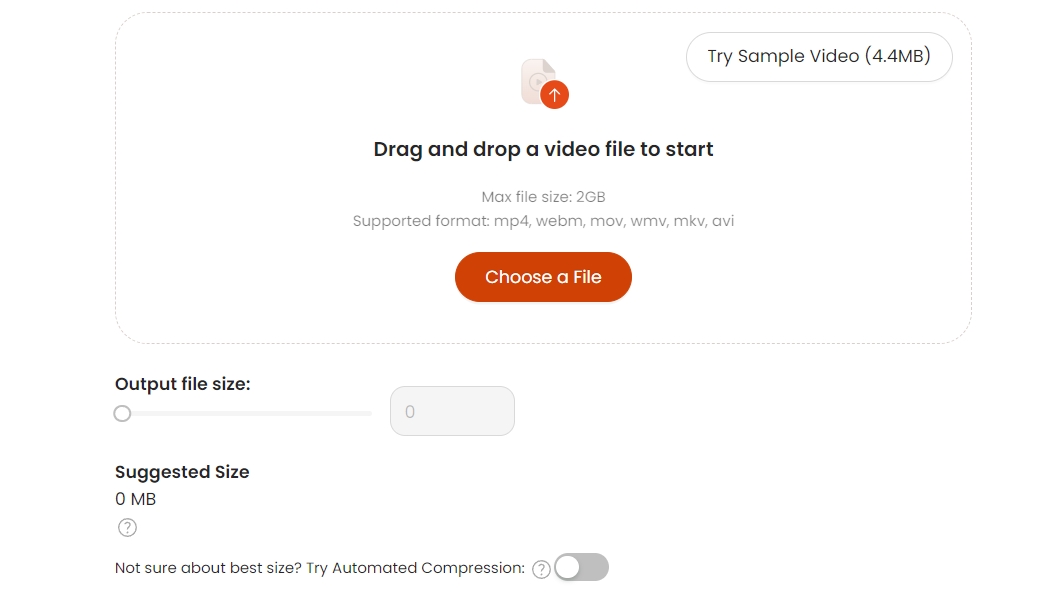Click the output file size slider handle
This screenshot has height=616, width=1062.
tap(122, 413)
